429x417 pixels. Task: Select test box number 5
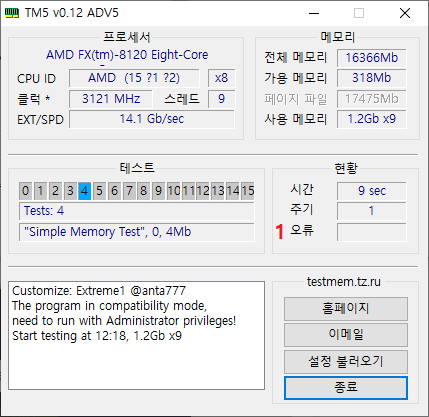coord(99,191)
